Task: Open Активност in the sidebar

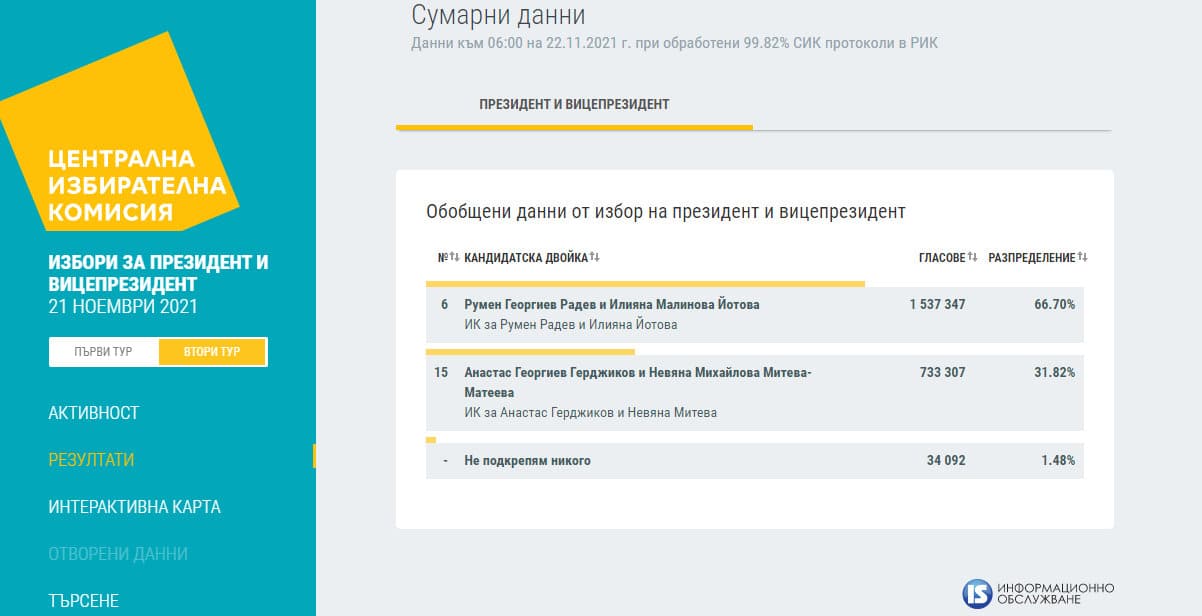Action: (94, 413)
